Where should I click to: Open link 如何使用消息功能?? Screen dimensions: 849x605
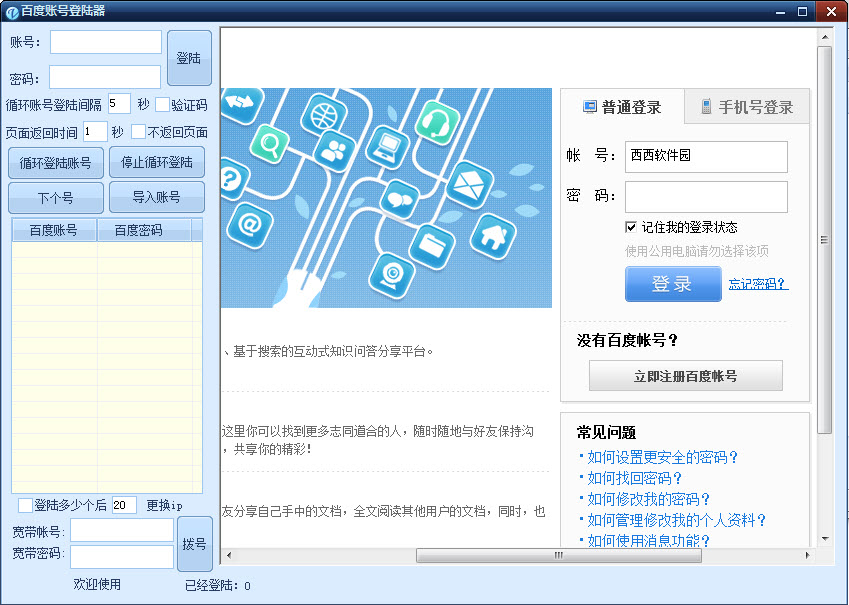[x=648, y=541]
